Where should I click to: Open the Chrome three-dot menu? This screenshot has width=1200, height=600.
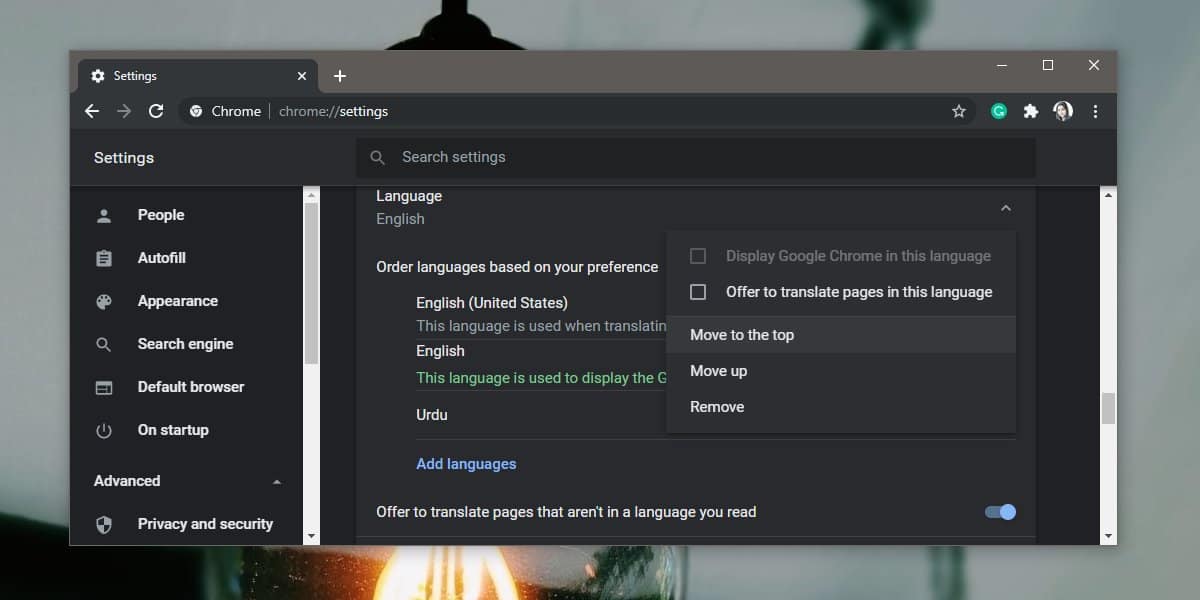point(1096,111)
